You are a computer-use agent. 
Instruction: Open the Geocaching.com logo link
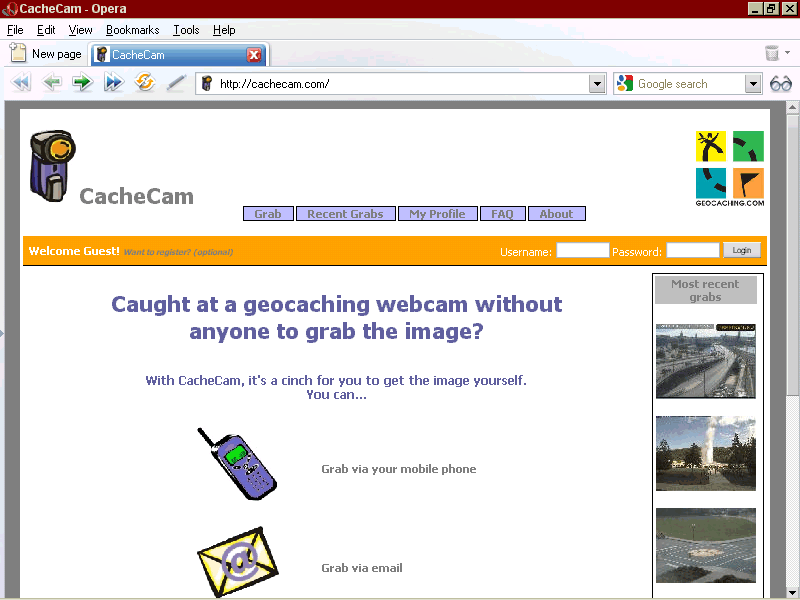pyautogui.click(x=730, y=168)
